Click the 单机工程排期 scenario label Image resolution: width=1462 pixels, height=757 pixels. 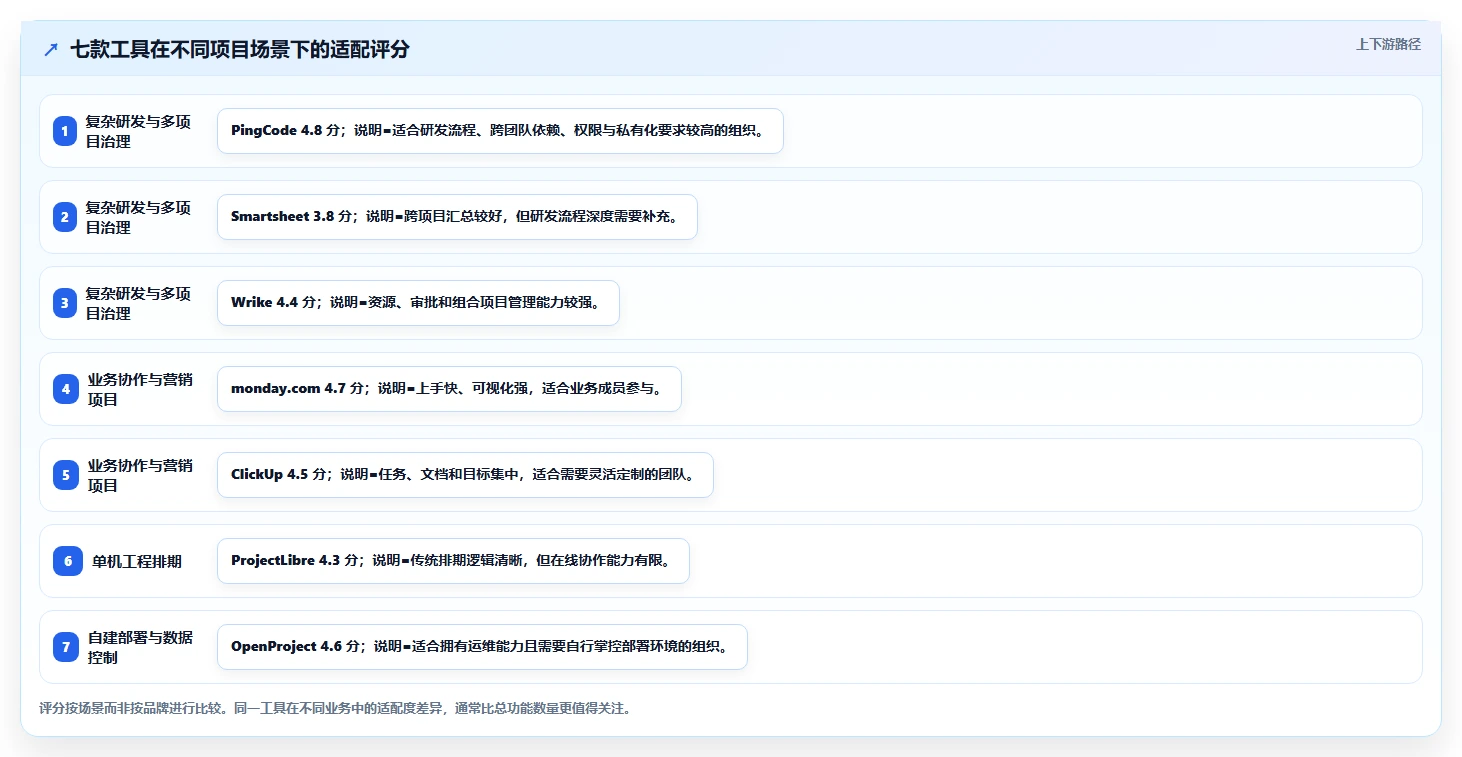137,561
